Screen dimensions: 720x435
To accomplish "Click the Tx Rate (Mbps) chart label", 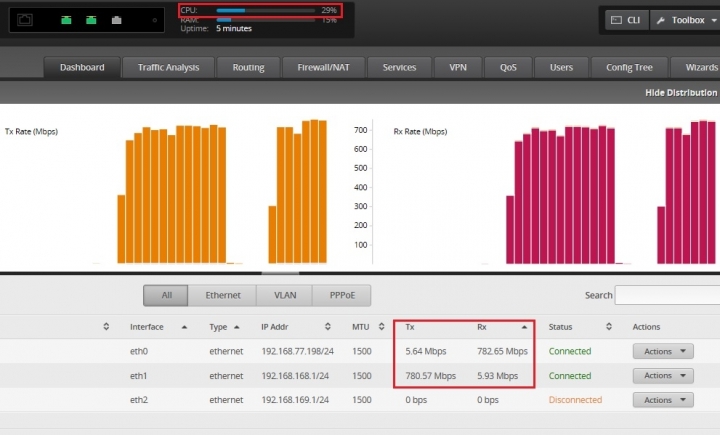I will (x=31, y=132).
